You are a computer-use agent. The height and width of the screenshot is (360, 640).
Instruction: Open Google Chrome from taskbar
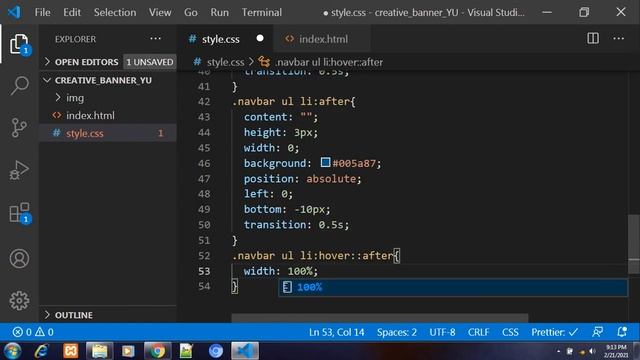(x=157, y=351)
